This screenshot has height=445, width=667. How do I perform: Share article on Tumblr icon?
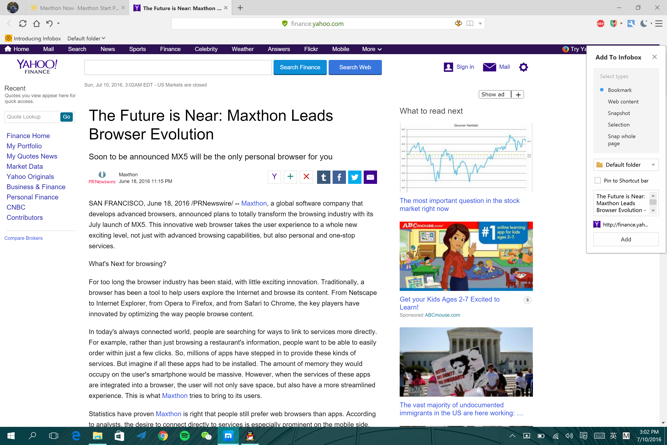pos(323,177)
